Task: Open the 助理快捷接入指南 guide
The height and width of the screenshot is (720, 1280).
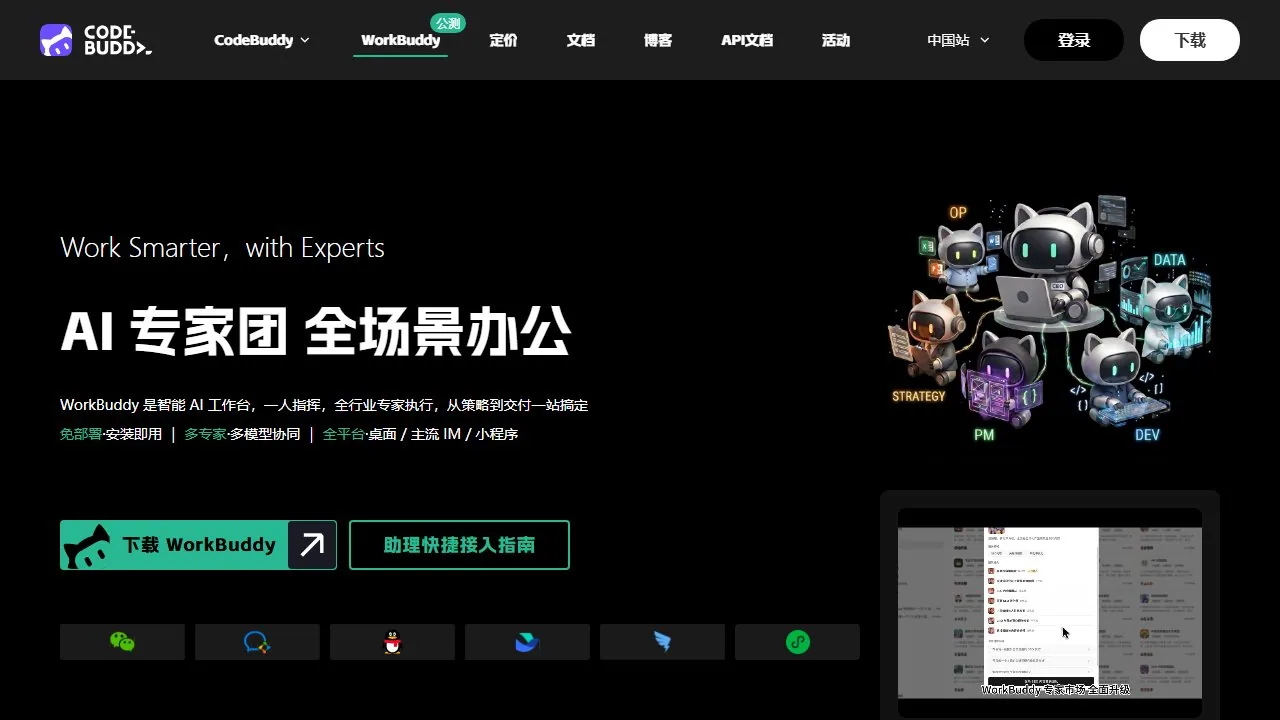Action: tap(459, 545)
